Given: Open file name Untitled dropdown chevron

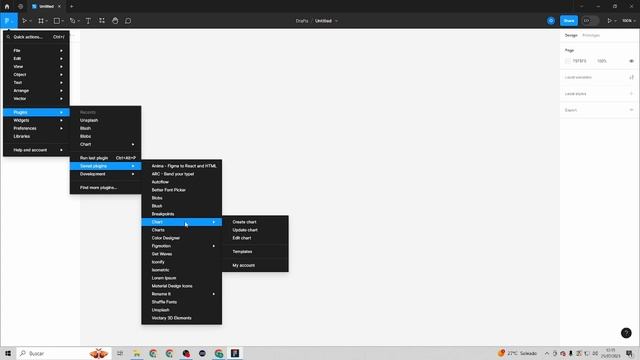Looking at the screenshot, I should pos(336,21).
